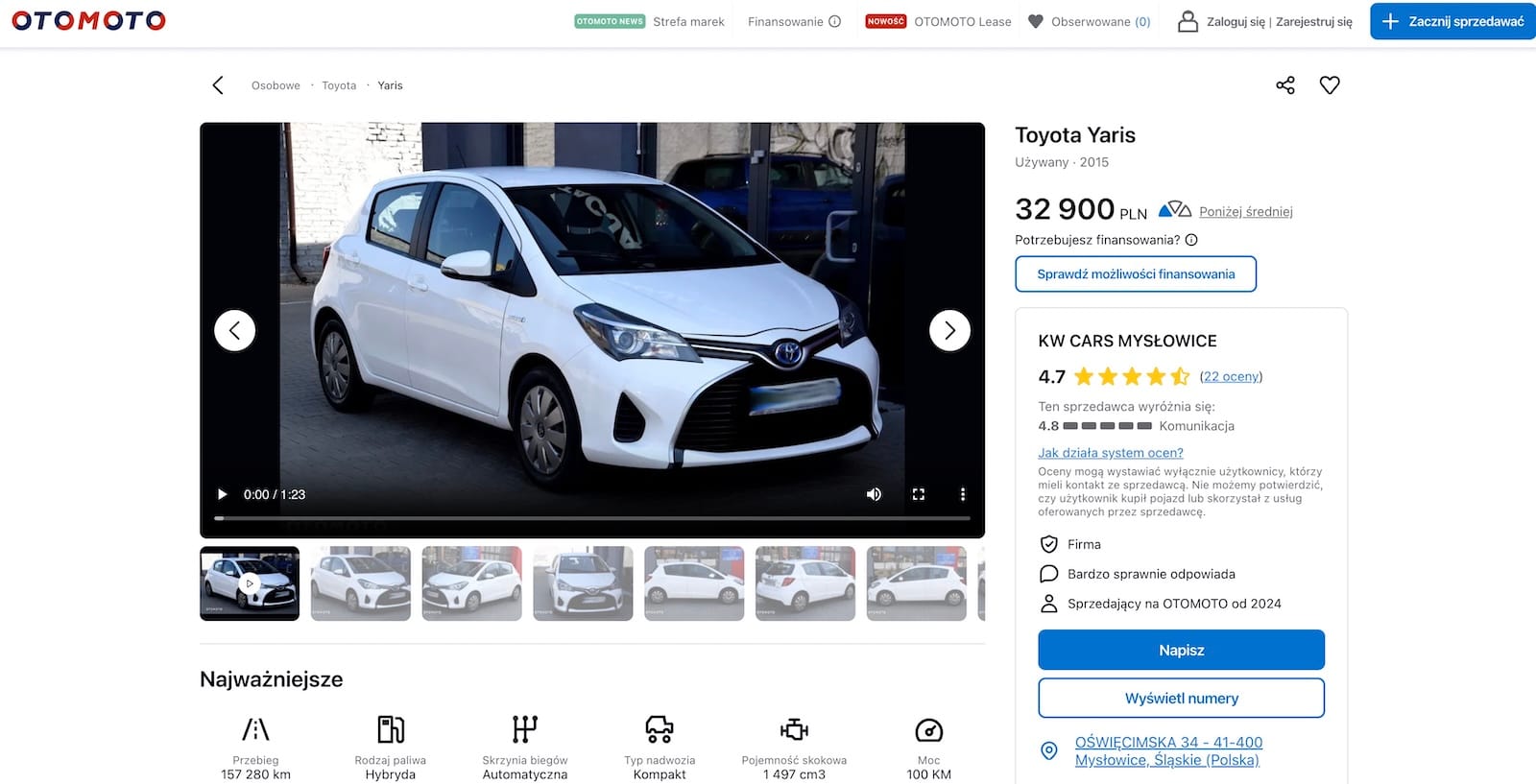Click the Skrzynia biegów gearbox icon
Screen dimensions: 1536x784
pyautogui.click(x=525, y=730)
